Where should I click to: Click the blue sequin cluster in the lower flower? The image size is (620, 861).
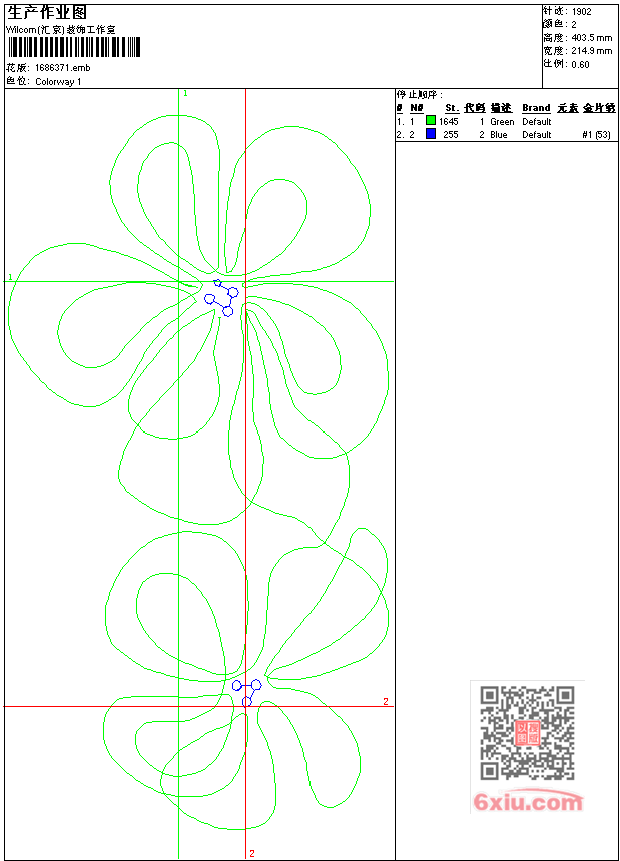pos(246,690)
